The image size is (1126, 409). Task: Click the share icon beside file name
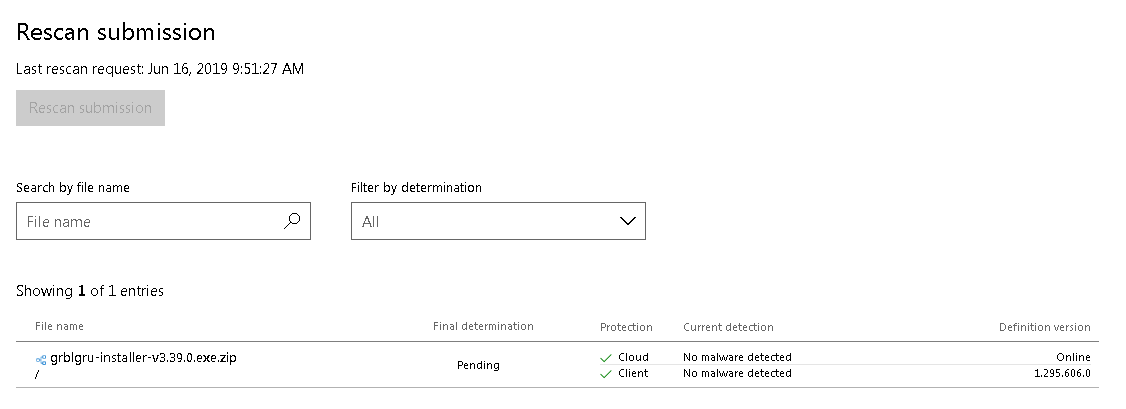pos(41,359)
